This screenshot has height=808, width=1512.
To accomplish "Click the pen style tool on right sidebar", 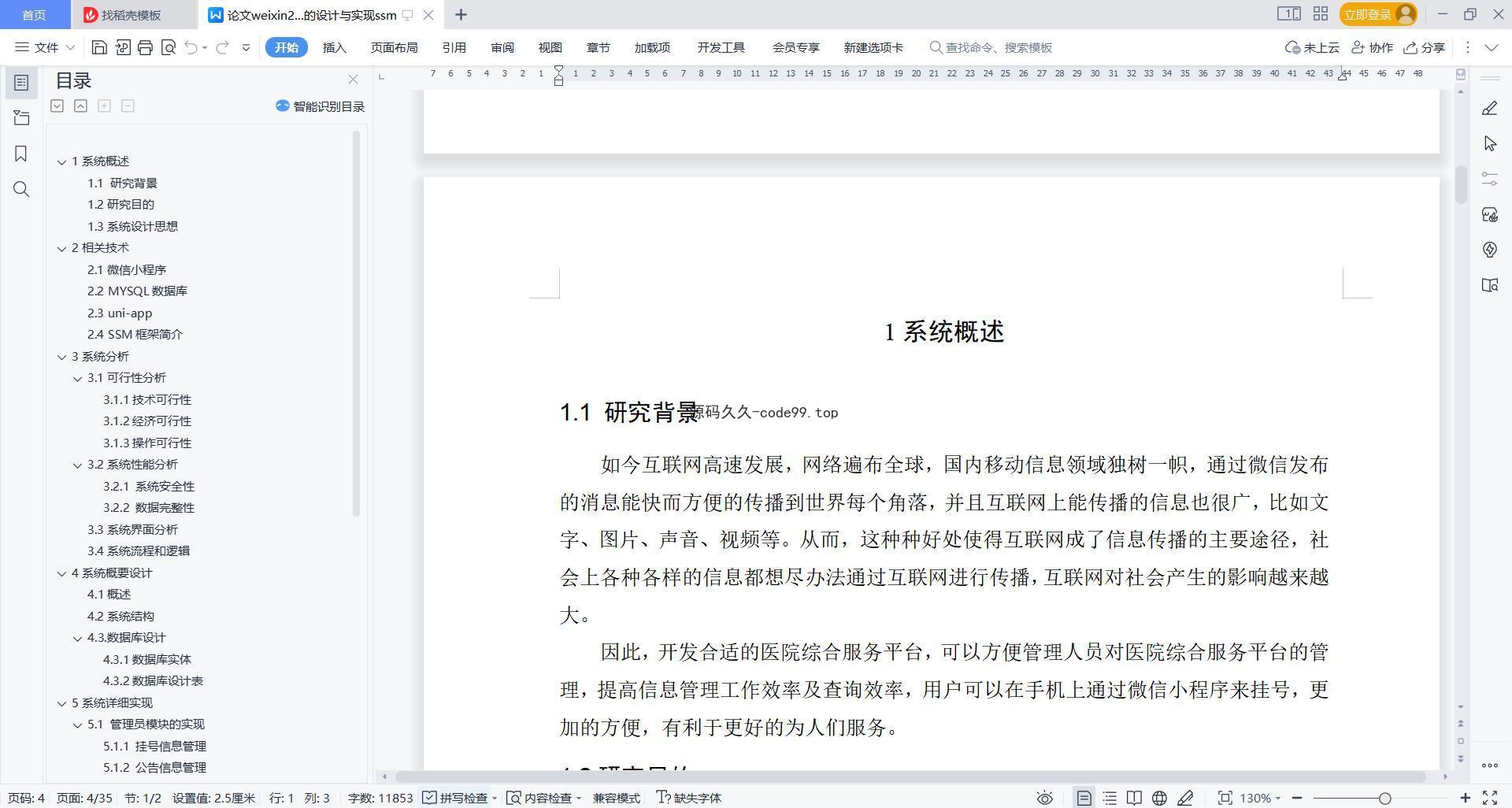I will (1489, 108).
